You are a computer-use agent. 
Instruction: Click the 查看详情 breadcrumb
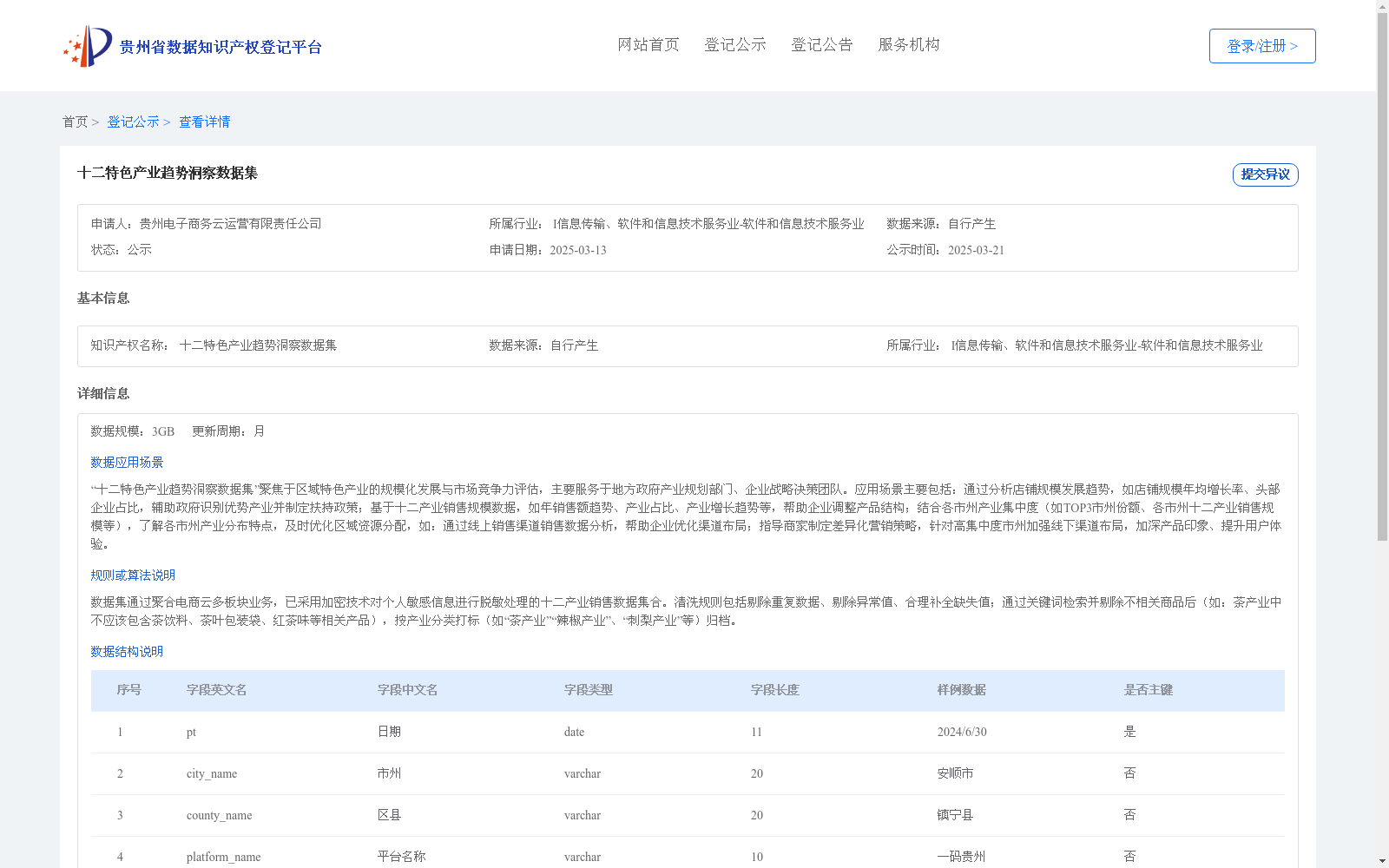[205, 122]
